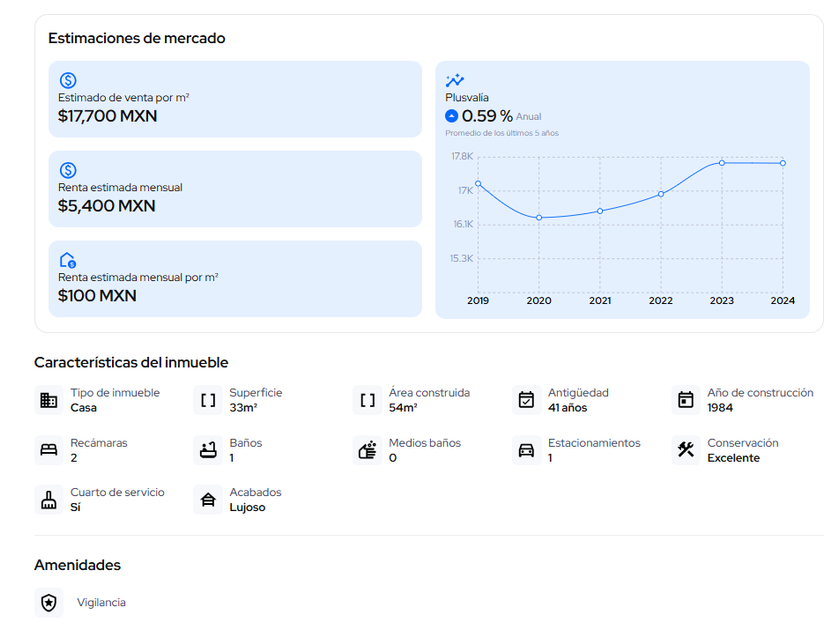Image resolution: width=840 pixels, height=630 pixels.
Task: Click the Acabados house icon
Action: (x=208, y=500)
